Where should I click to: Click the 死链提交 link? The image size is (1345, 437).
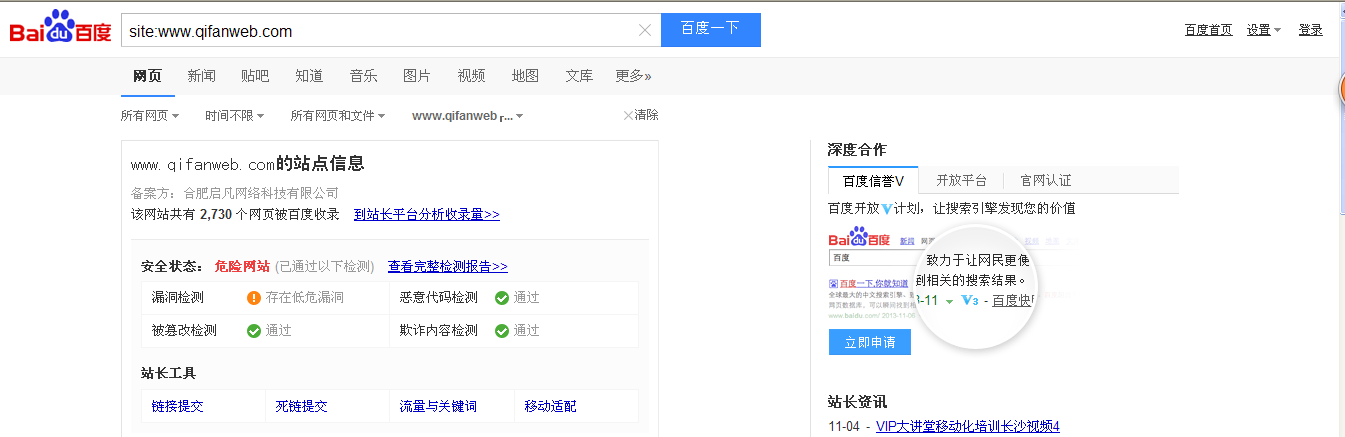tap(301, 406)
